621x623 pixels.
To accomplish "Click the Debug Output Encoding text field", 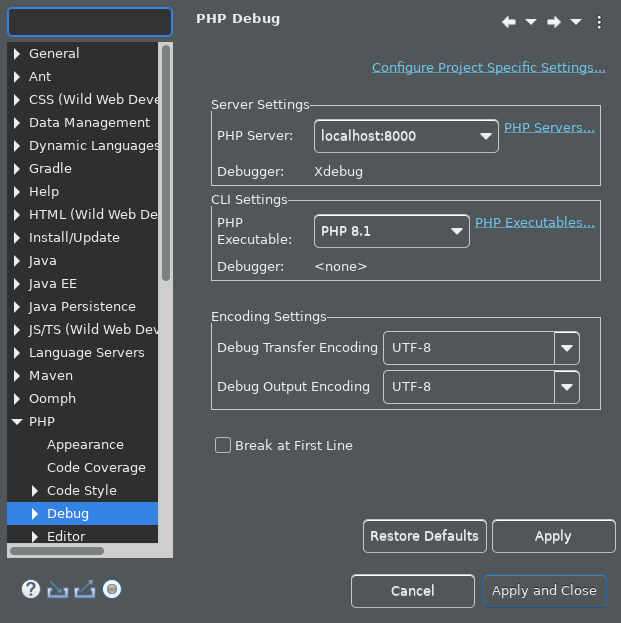I will [469, 387].
